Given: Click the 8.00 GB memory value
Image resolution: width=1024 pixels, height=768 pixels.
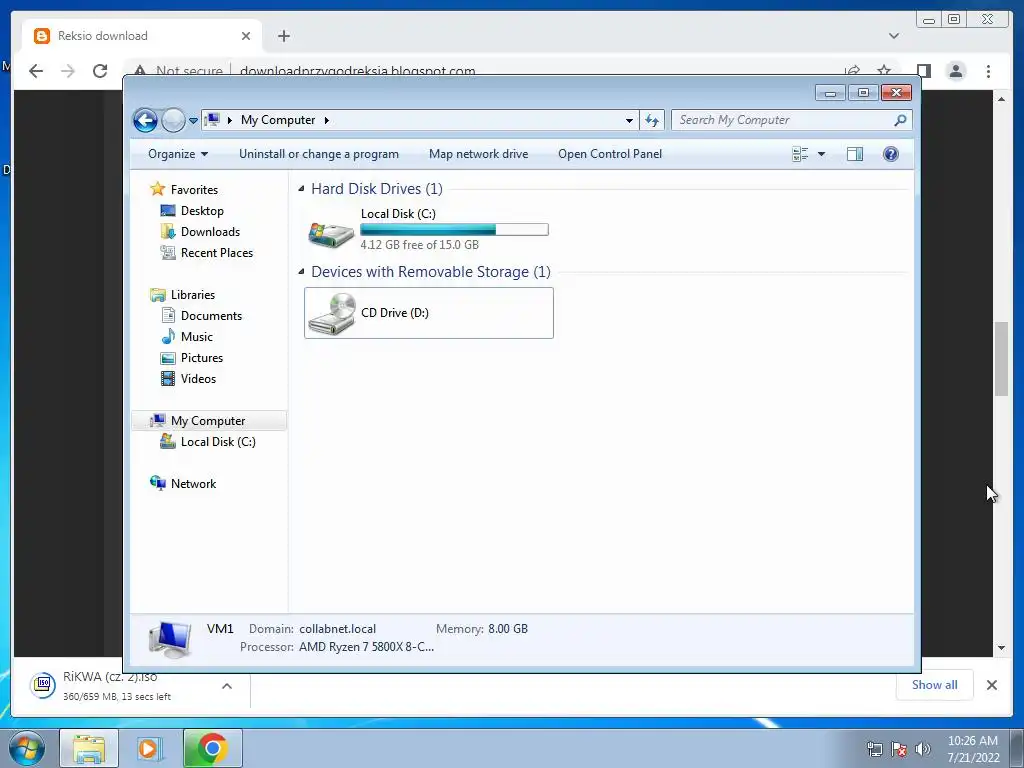Looking at the screenshot, I should [508, 629].
